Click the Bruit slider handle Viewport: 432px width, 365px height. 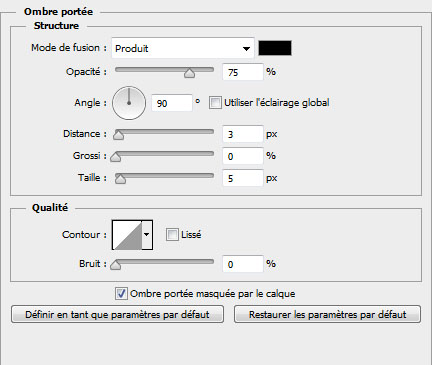[115, 265]
